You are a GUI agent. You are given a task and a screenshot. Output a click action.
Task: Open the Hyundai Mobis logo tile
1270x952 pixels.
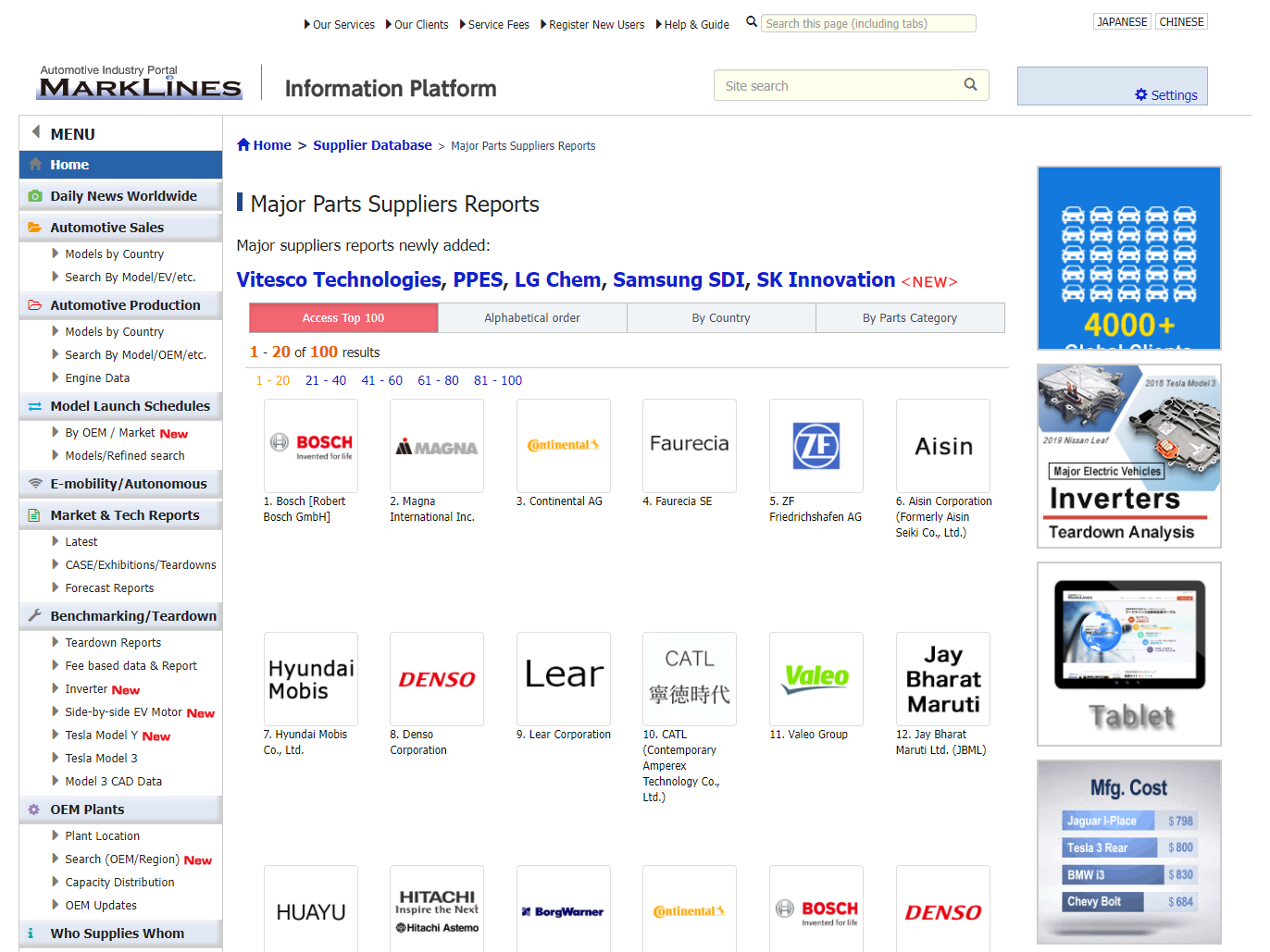tap(311, 679)
